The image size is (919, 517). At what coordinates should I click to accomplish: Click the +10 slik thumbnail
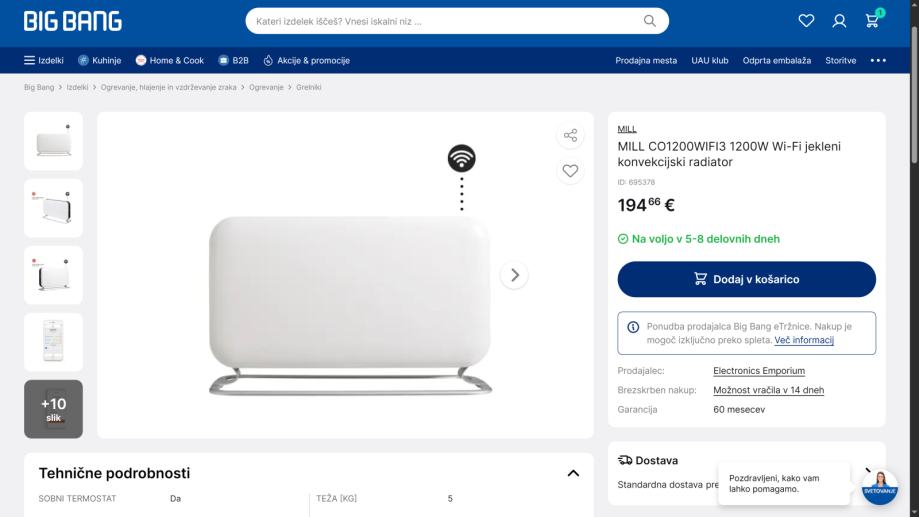pyautogui.click(x=53, y=409)
